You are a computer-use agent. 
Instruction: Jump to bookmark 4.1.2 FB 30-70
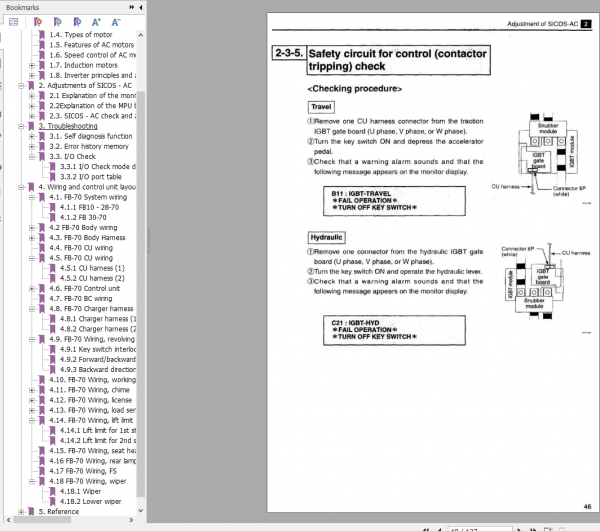(83, 217)
